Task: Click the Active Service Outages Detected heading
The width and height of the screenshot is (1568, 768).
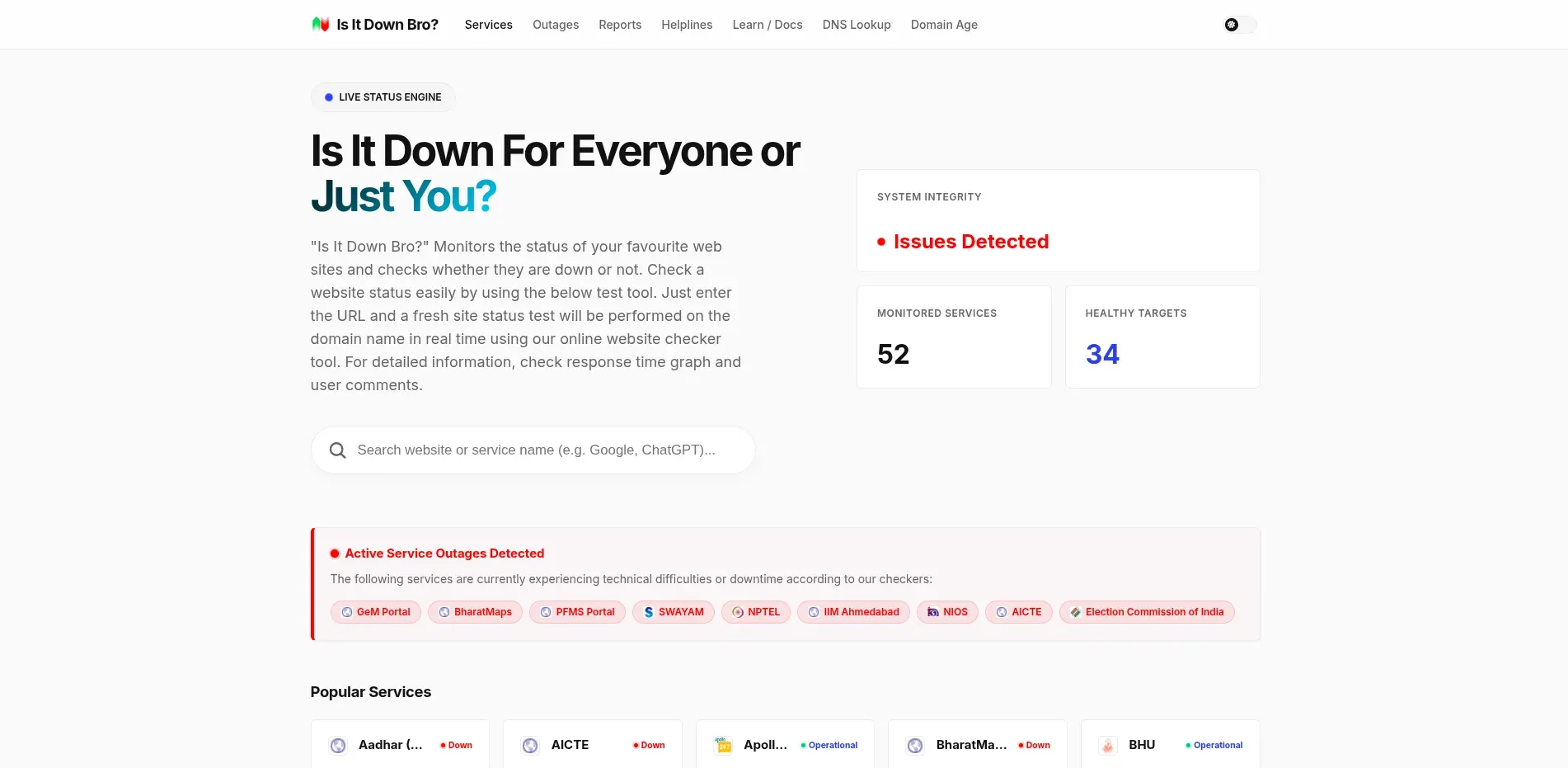Action: click(444, 554)
